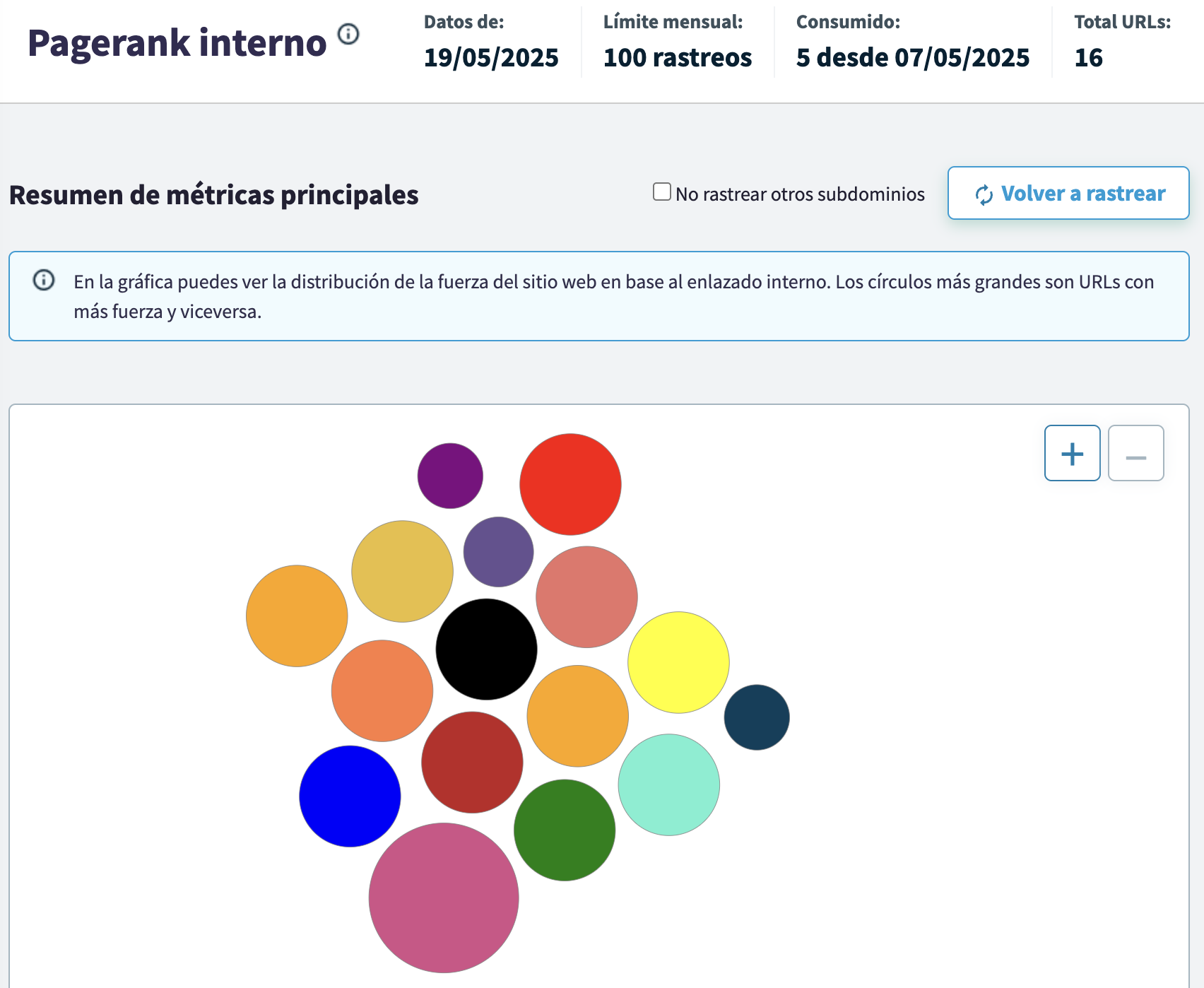Click the Total URLs value 16
The height and width of the screenshot is (988, 1204).
1088,57
